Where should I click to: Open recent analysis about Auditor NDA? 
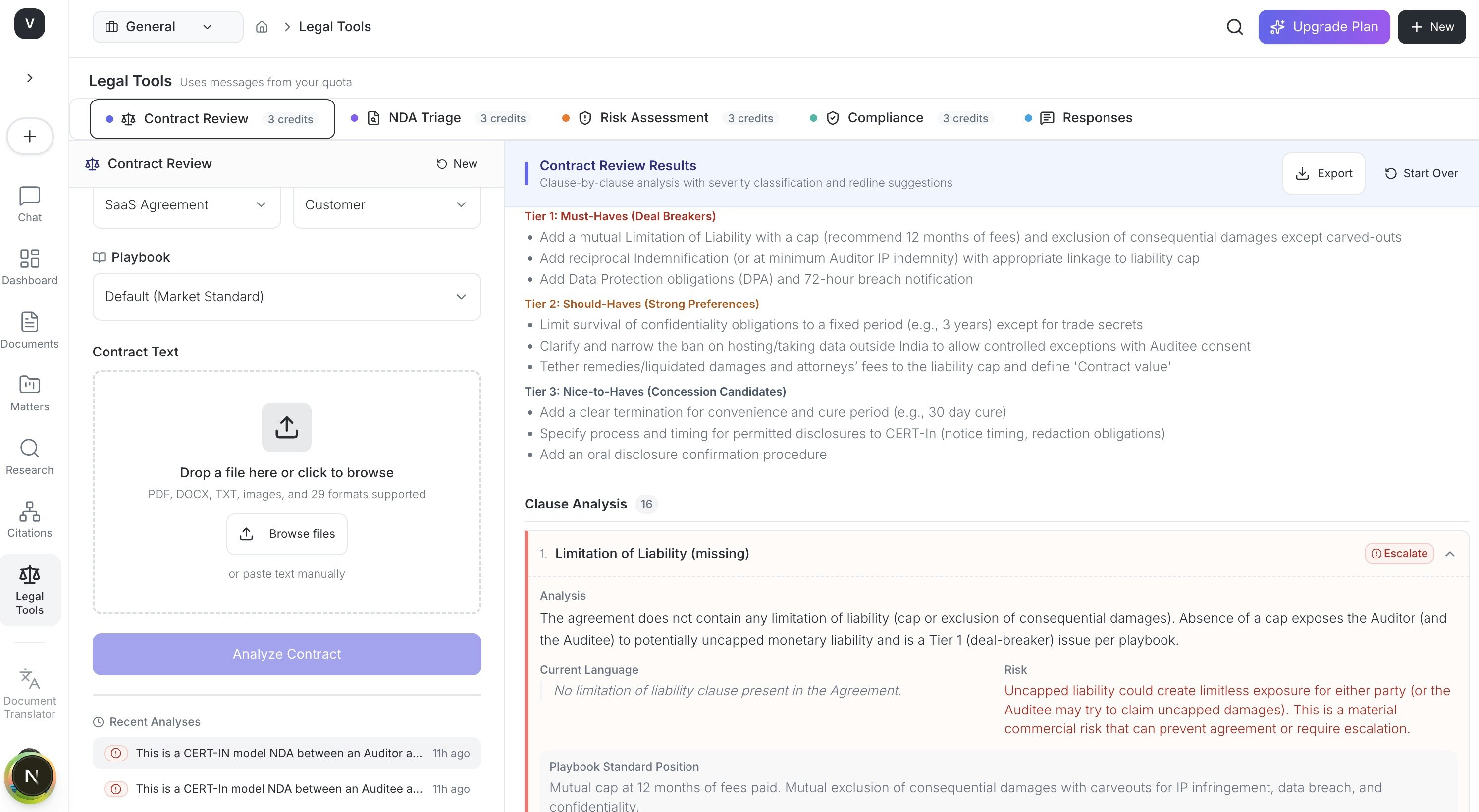287,754
